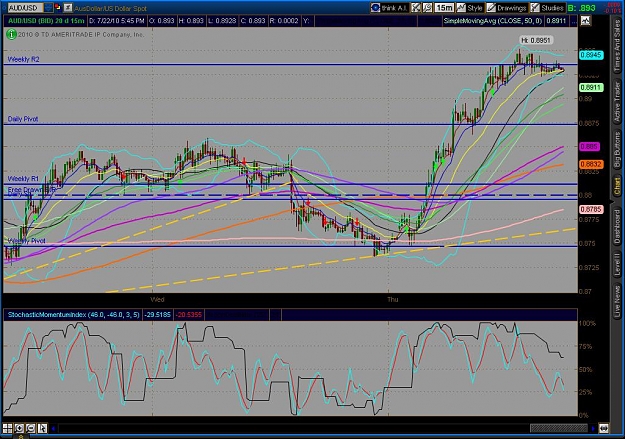
Task: Click the Hi: 0.8951 high price label
Action: click(x=536, y=40)
